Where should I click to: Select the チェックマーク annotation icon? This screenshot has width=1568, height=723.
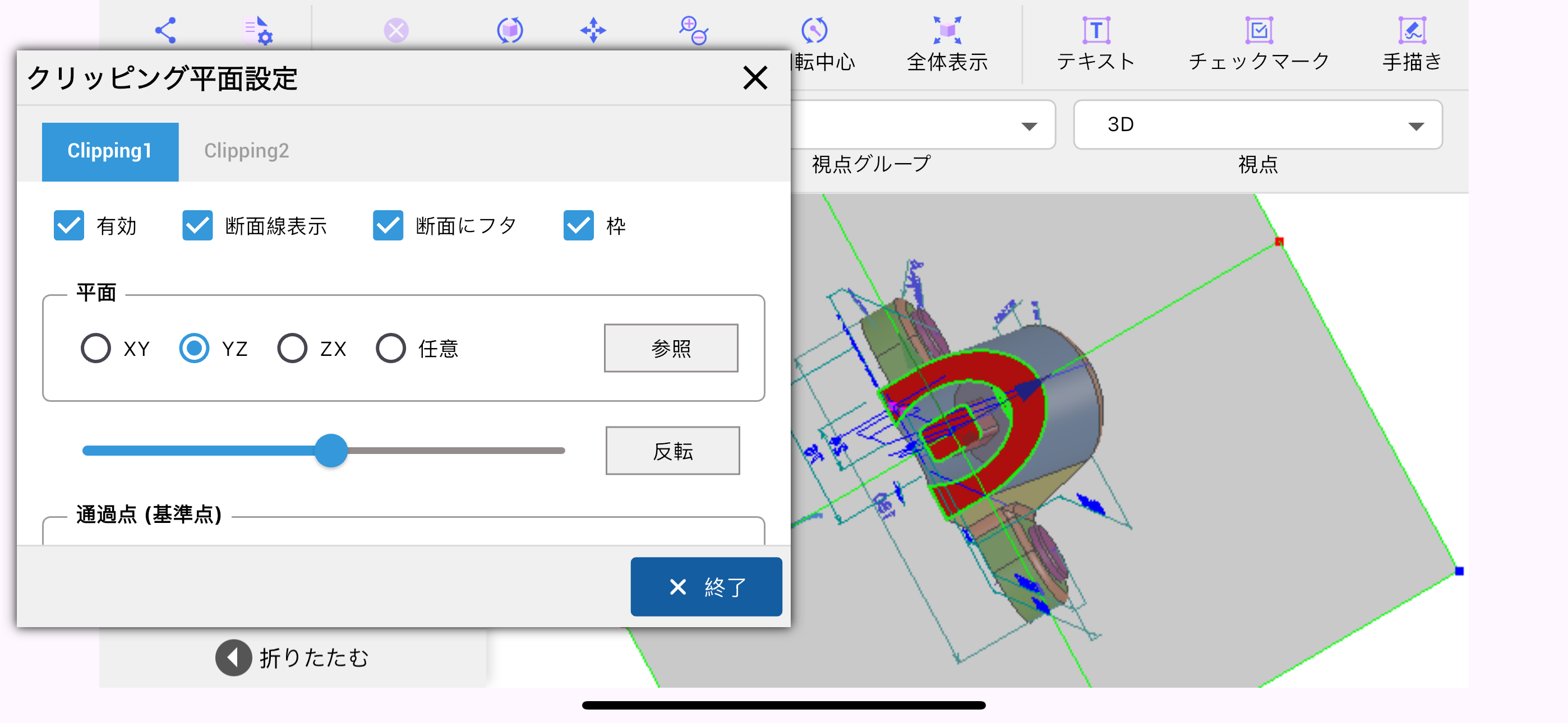pyautogui.click(x=1259, y=30)
